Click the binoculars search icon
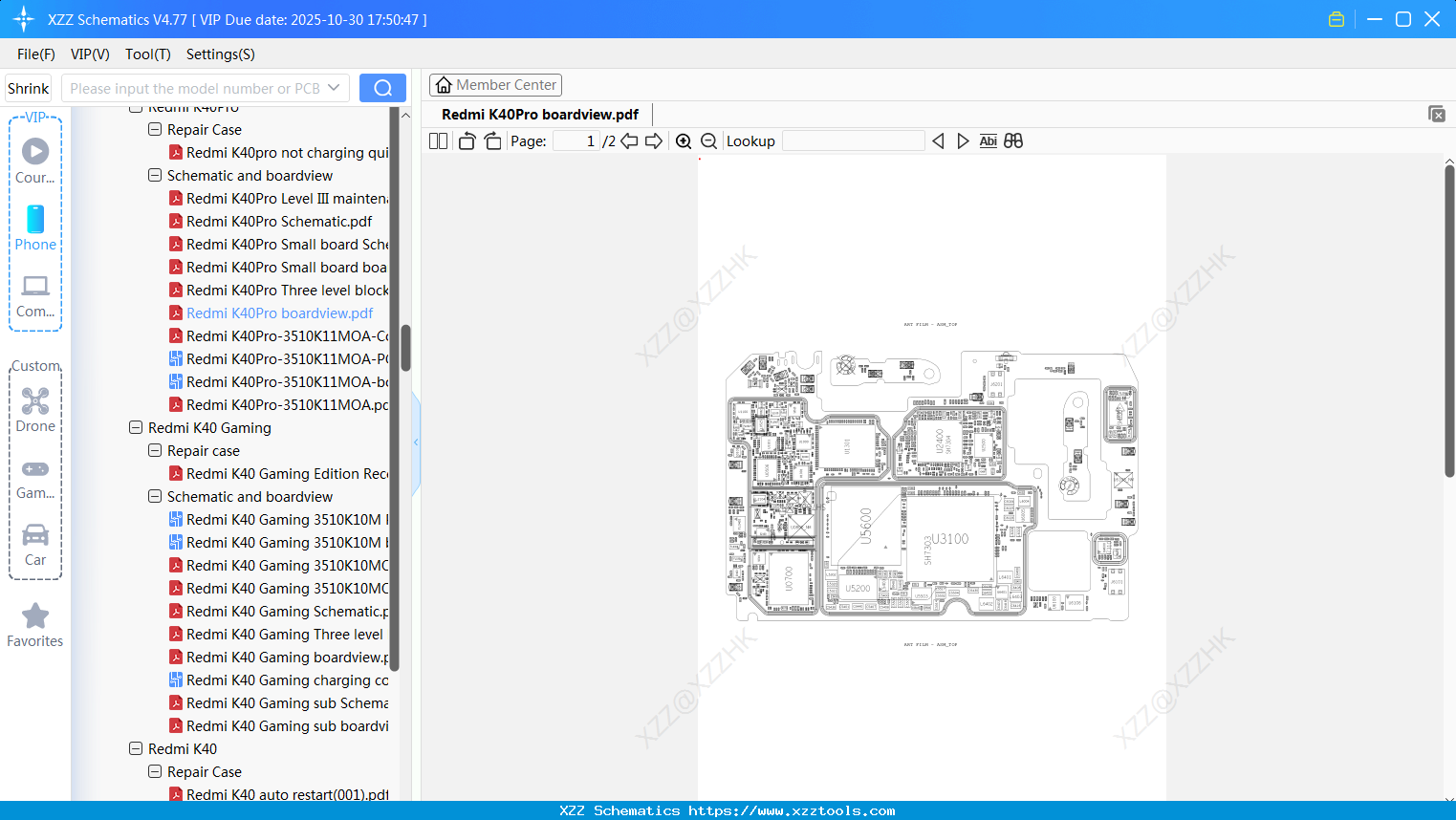This screenshot has height=820, width=1456. 1013,141
